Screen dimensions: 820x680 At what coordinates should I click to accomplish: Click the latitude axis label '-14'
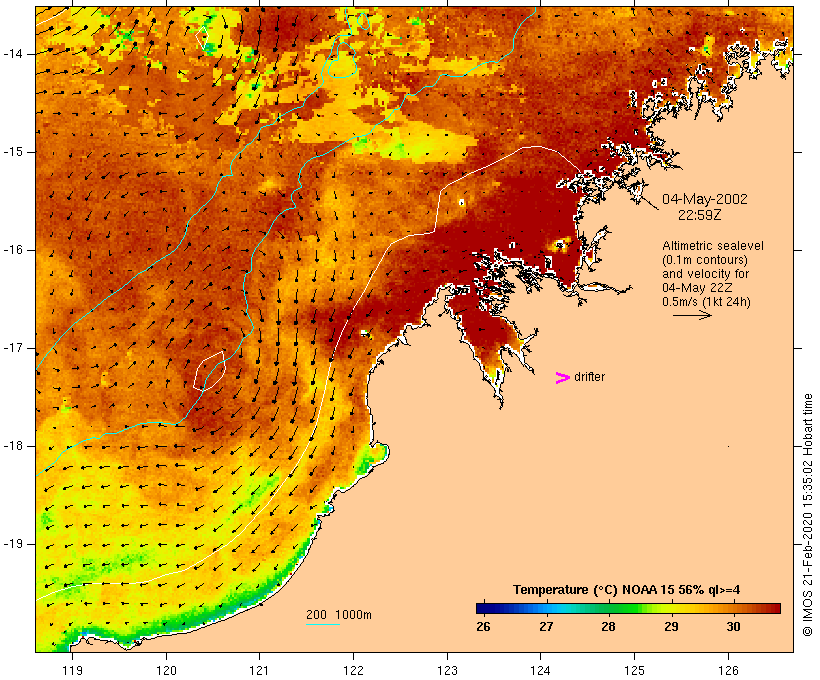13,54
